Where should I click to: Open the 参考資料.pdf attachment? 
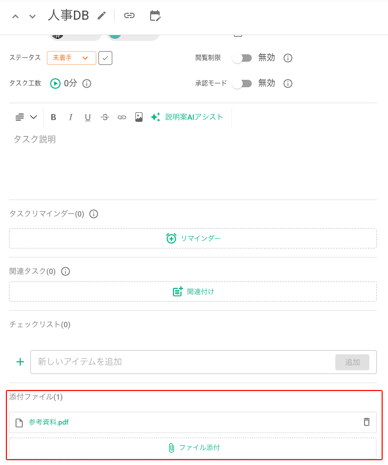pos(49,422)
